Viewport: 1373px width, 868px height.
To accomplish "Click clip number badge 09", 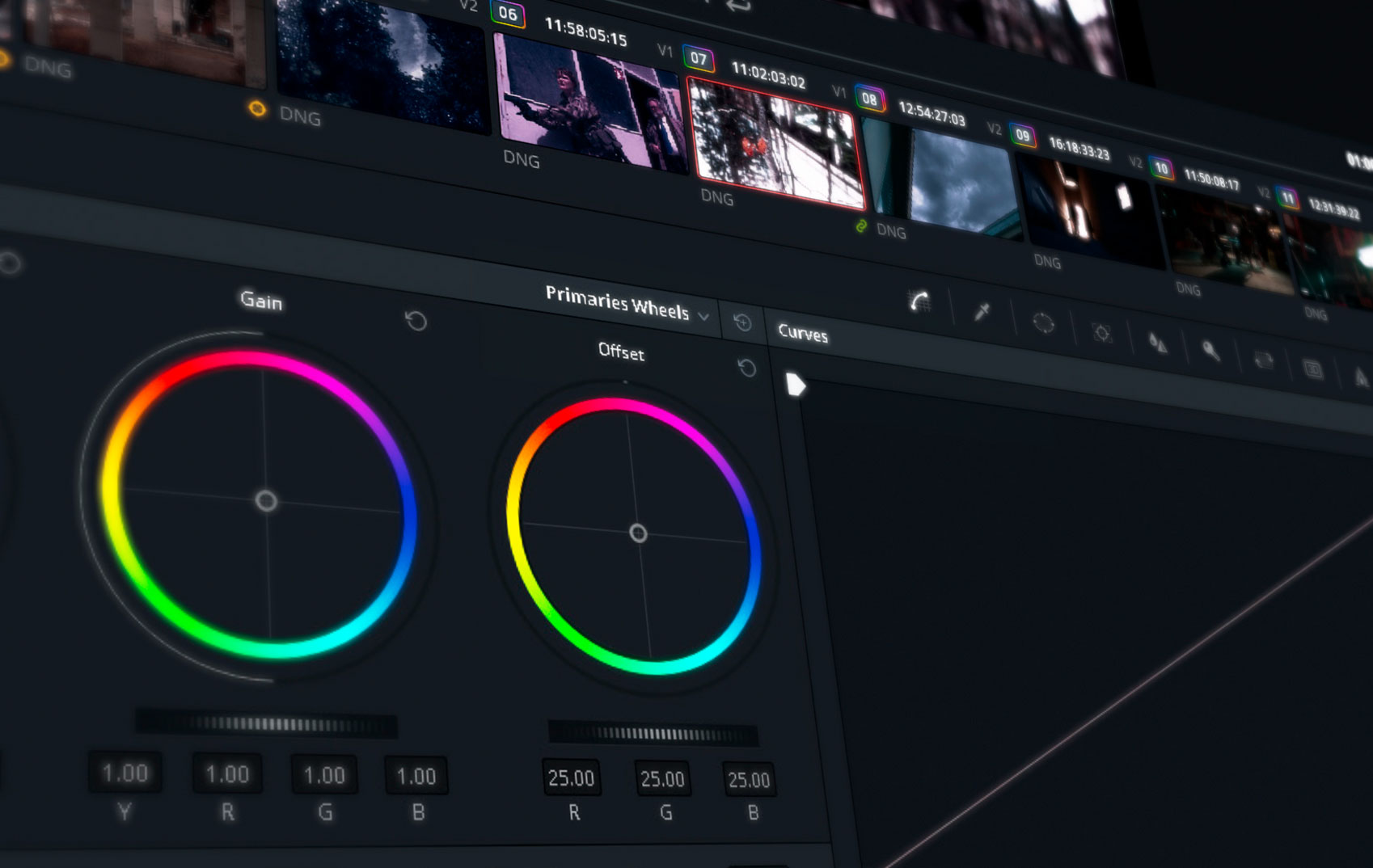I will [1023, 135].
